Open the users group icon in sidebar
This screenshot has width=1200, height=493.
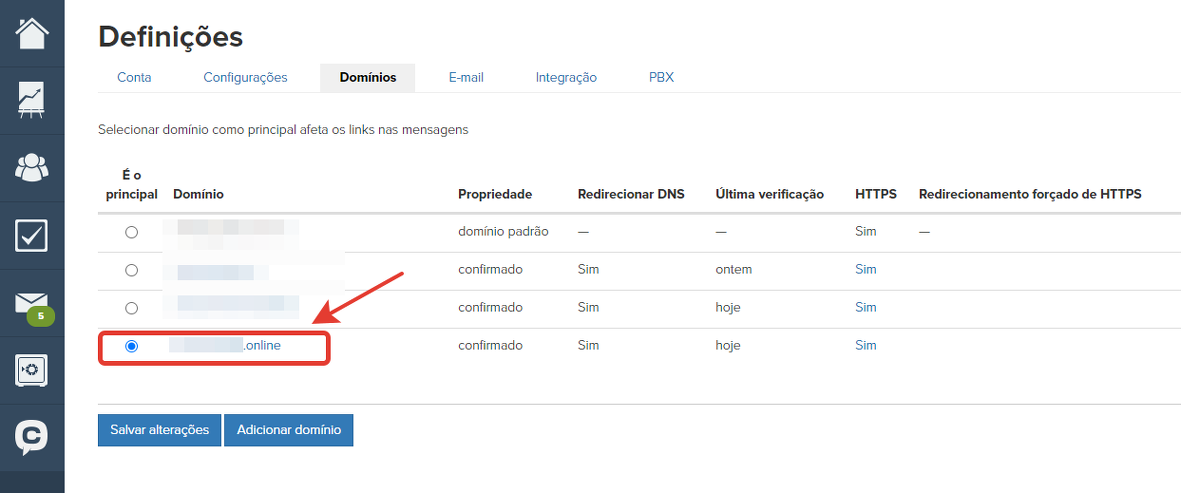coord(32,168)
